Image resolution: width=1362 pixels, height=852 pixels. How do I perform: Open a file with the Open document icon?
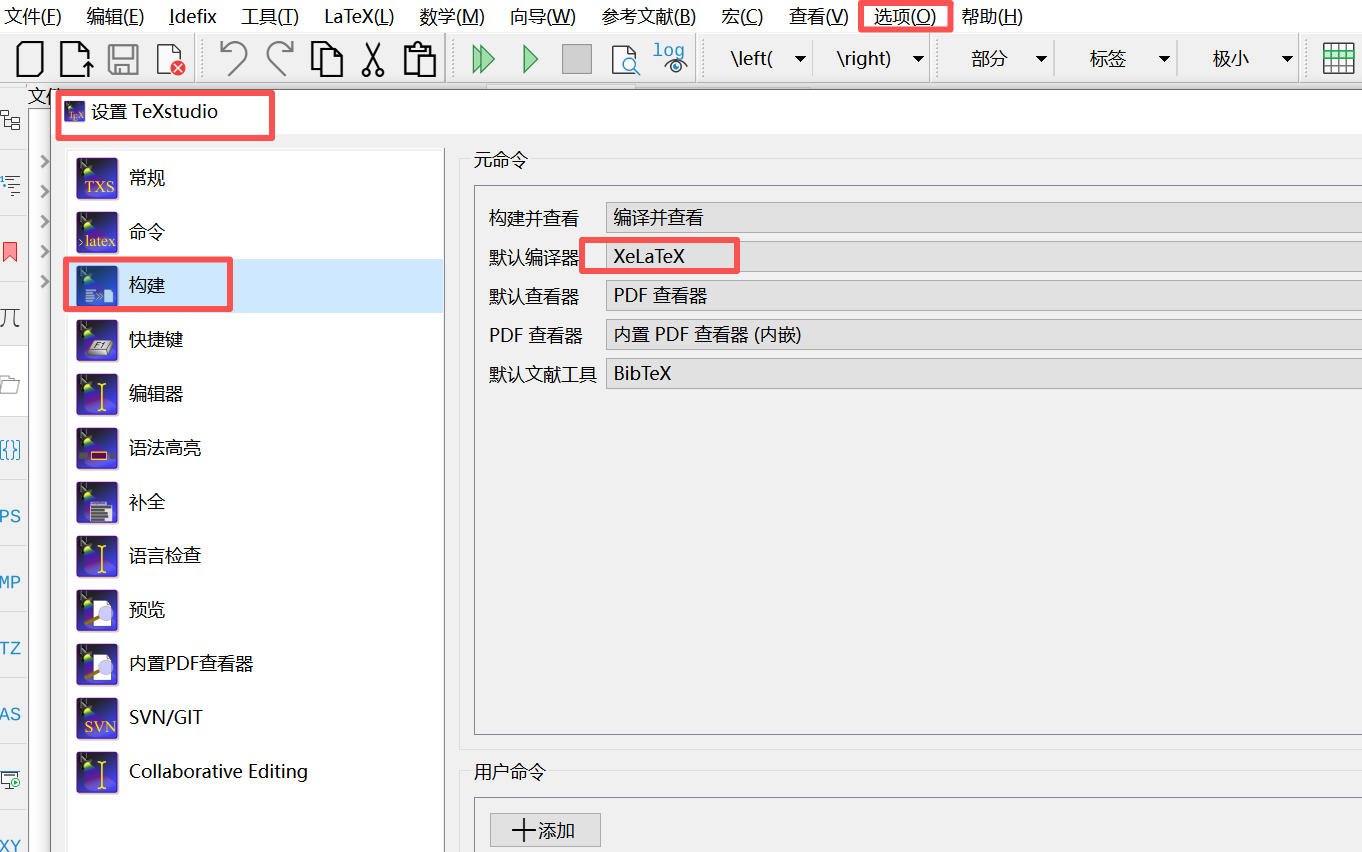coord(77,59)
